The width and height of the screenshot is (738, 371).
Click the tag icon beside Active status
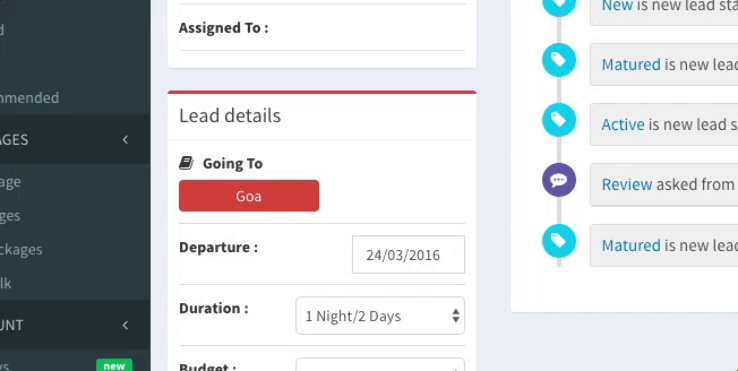click(559, 120)
